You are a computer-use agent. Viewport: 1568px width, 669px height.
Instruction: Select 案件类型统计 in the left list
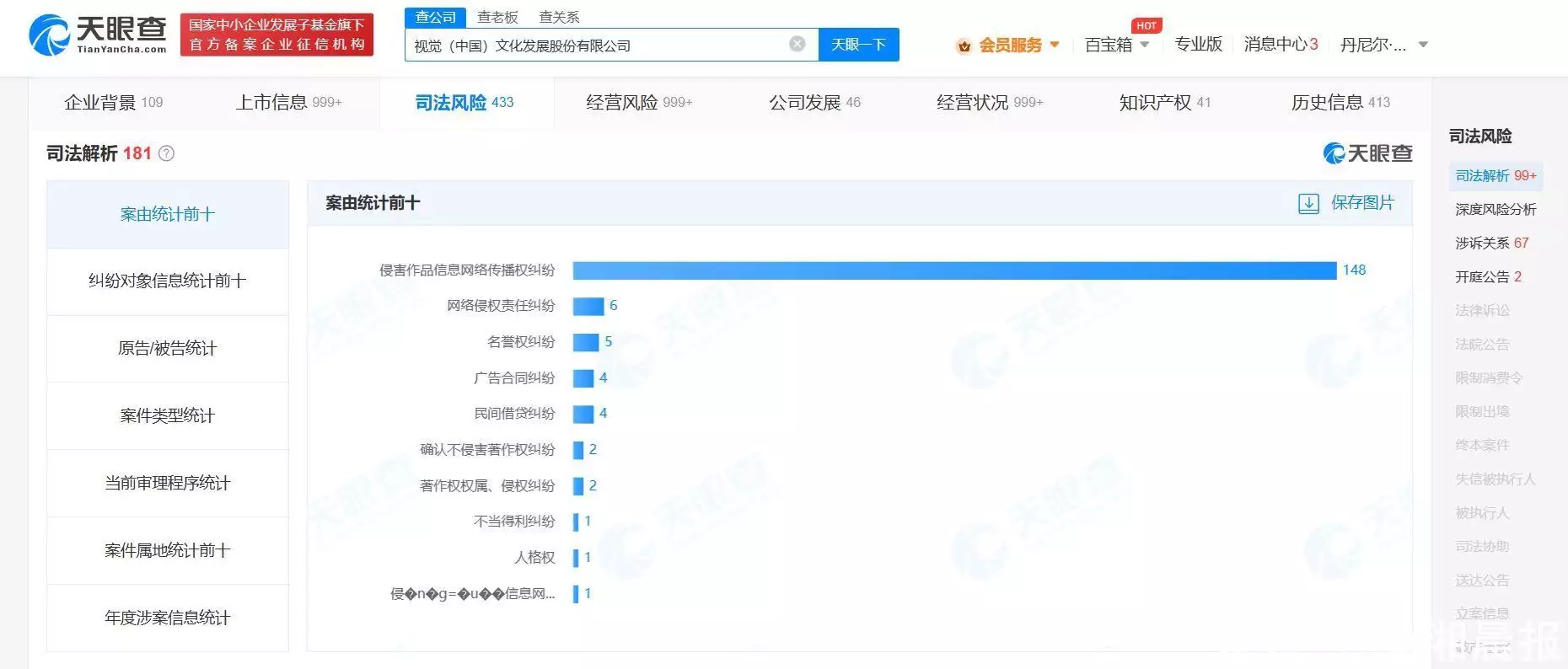168,416
